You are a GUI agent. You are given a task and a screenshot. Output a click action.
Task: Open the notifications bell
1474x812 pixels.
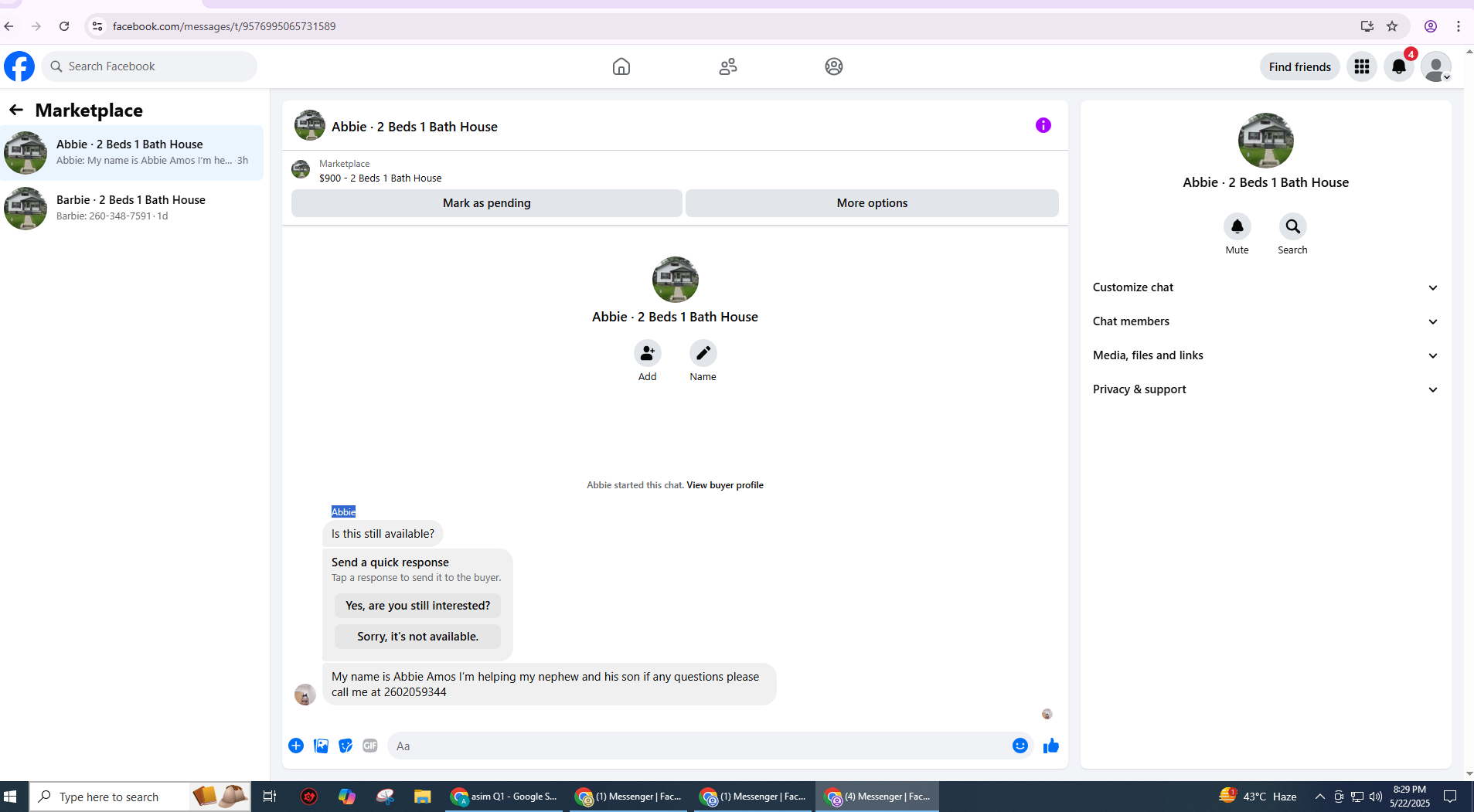click(x=1399, y=66)
